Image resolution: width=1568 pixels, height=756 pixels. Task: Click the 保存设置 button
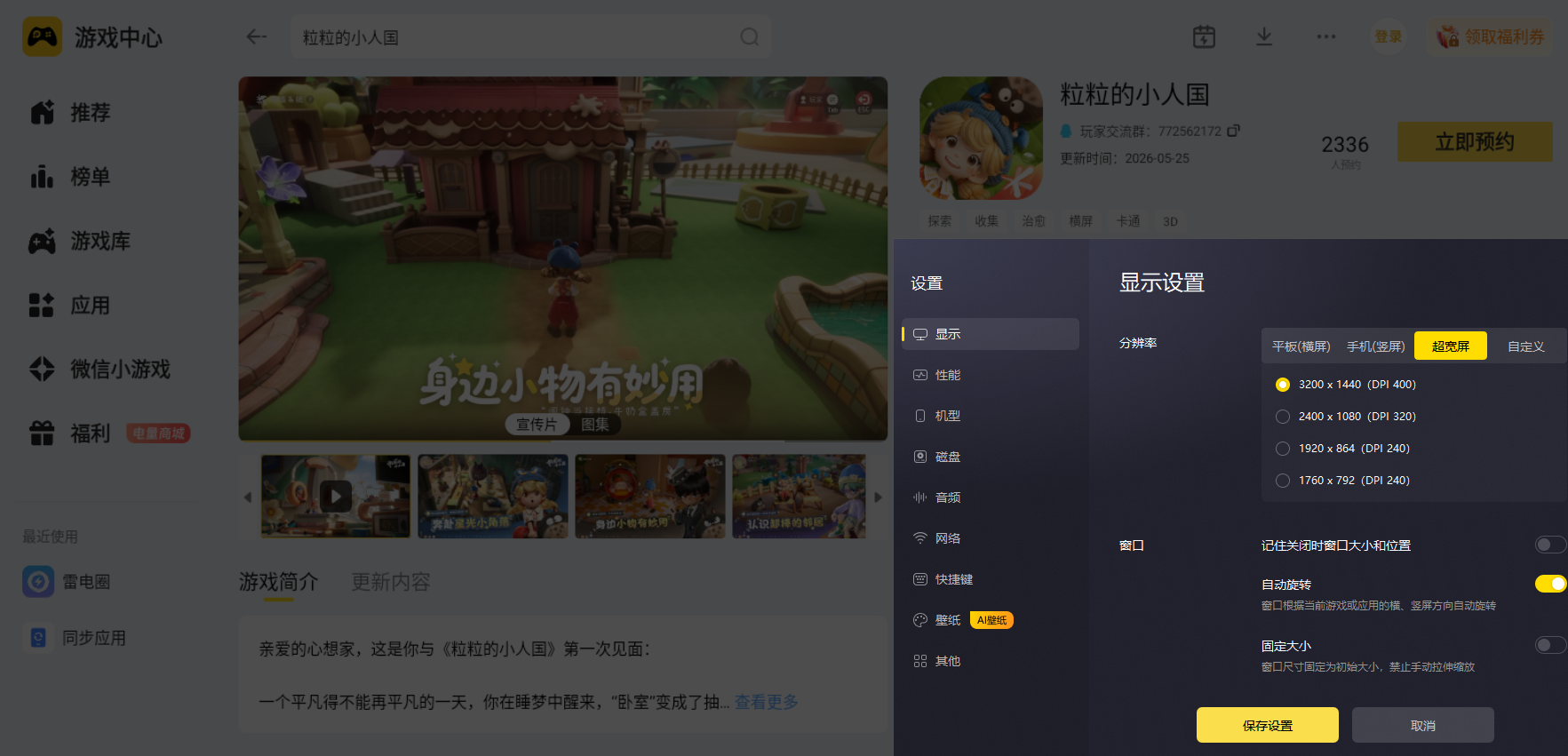1268,725
